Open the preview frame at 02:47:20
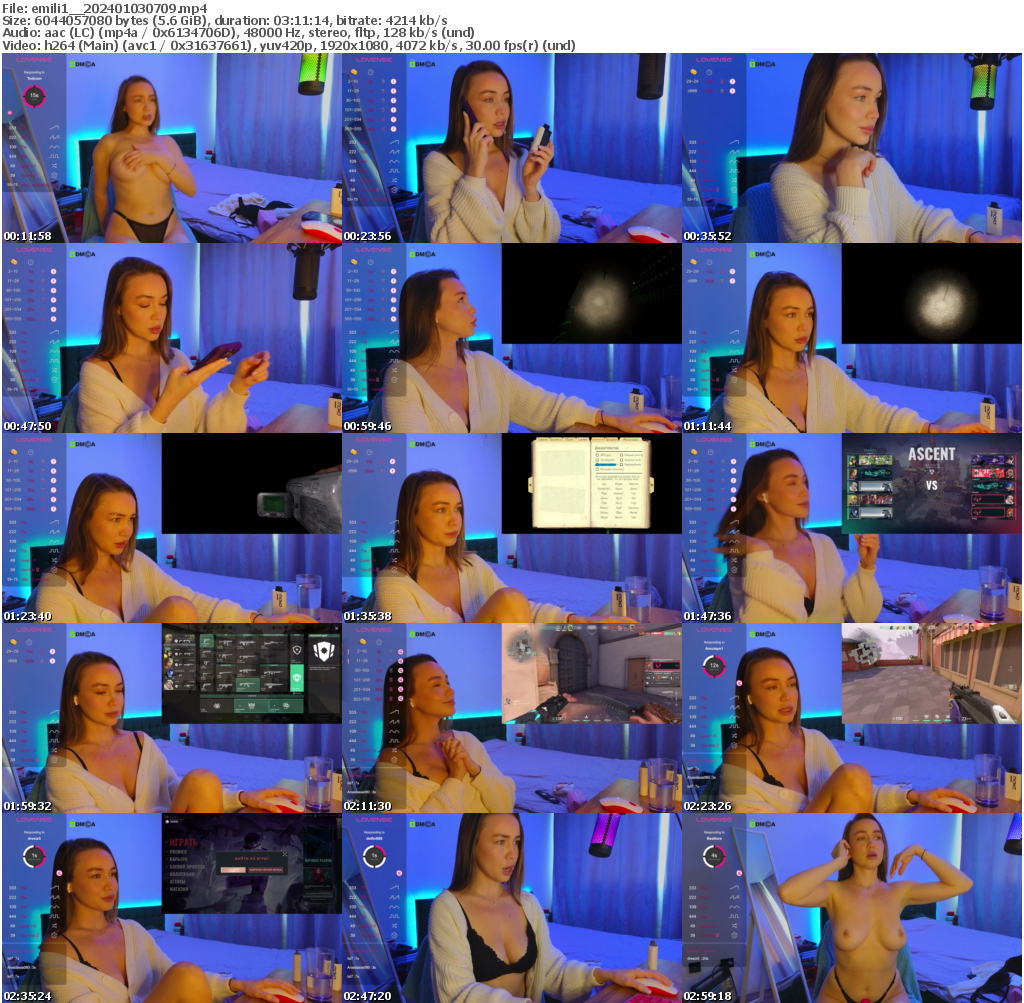 pyautogui.click(x=512, y=908)
